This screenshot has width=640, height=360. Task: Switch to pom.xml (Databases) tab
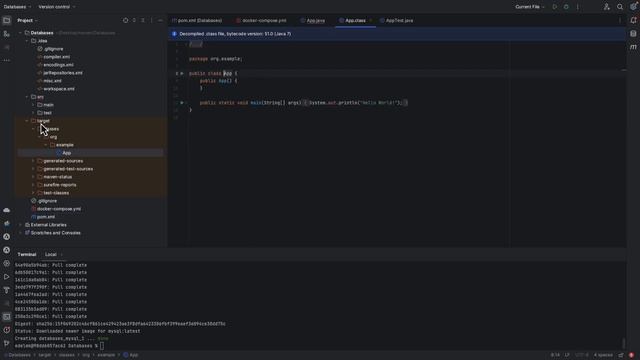(197, 20)
